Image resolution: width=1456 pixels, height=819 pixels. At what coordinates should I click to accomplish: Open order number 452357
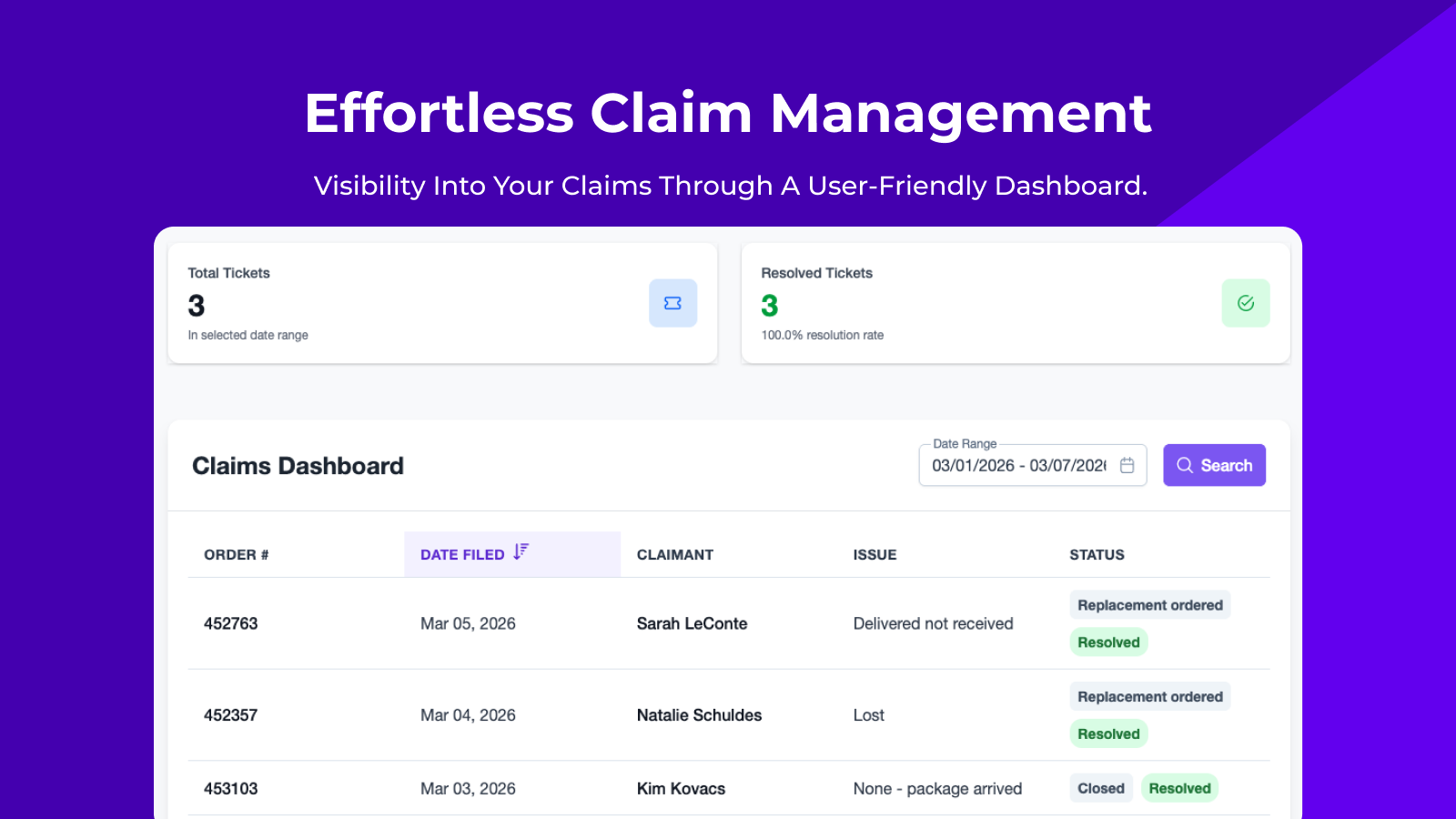click(230, 715)
